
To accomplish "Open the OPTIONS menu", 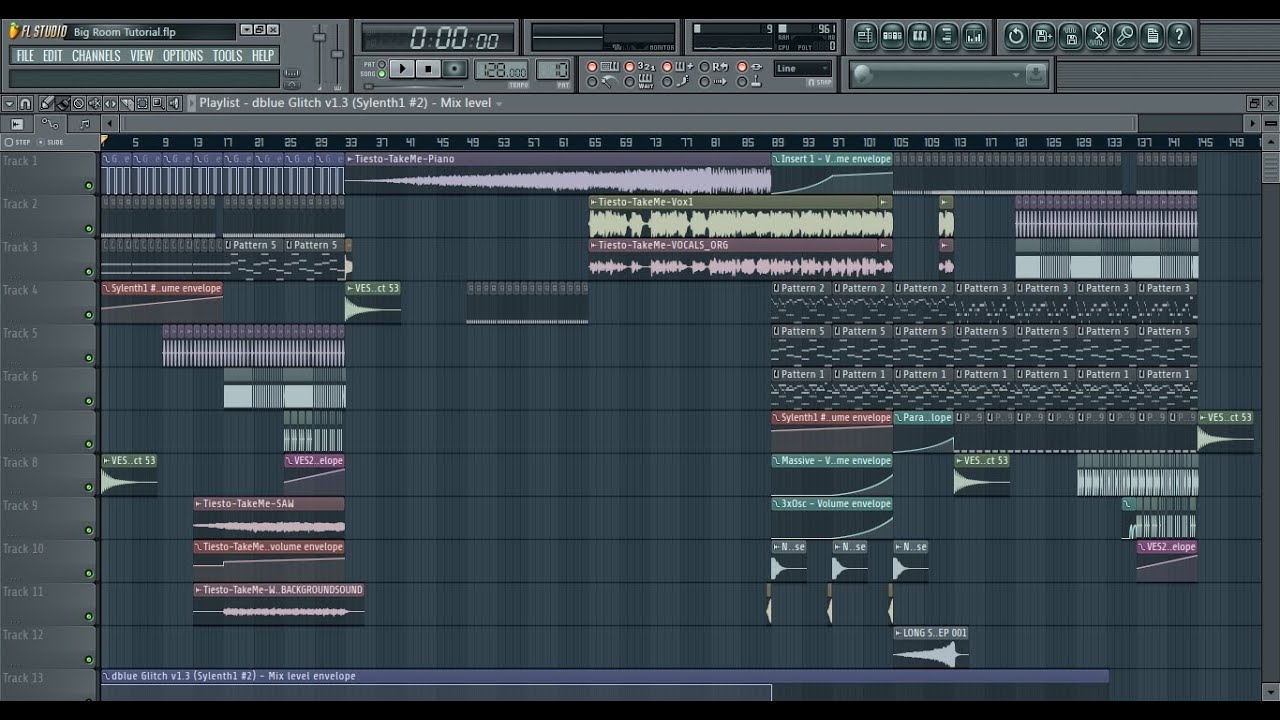I will coord(183,56).
